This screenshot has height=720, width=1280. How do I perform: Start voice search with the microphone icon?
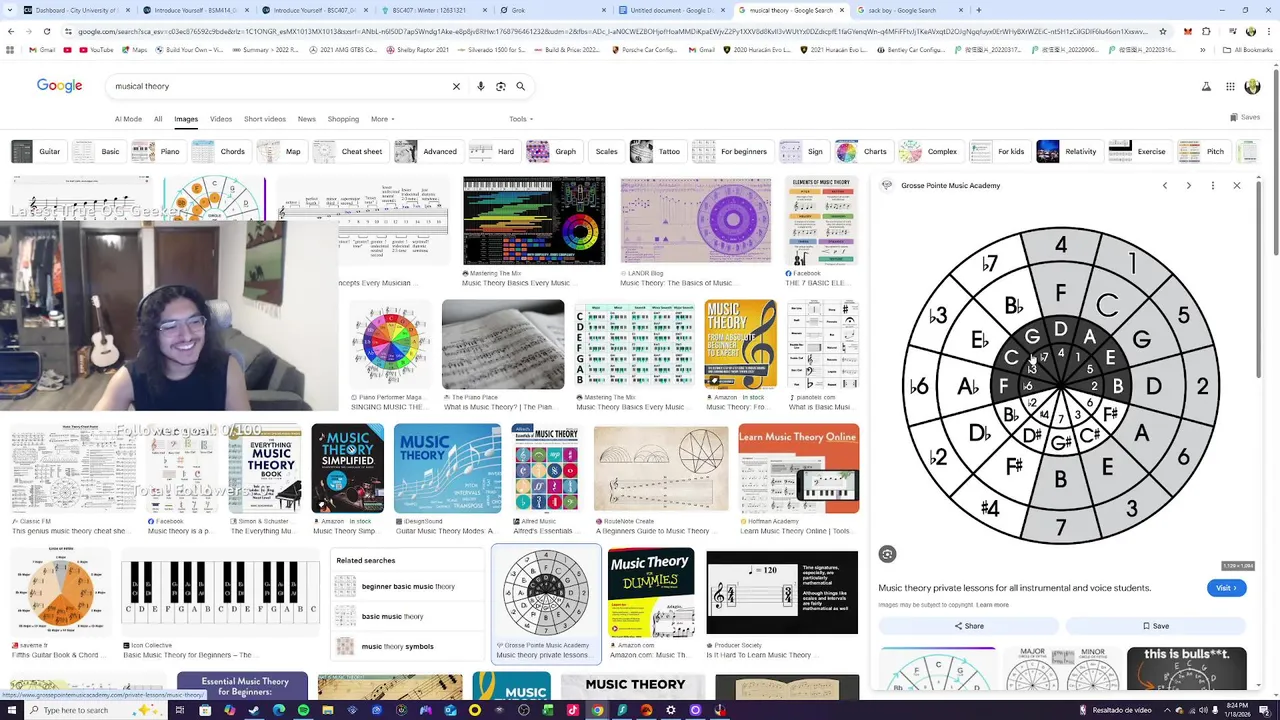(x=481, y=86)
